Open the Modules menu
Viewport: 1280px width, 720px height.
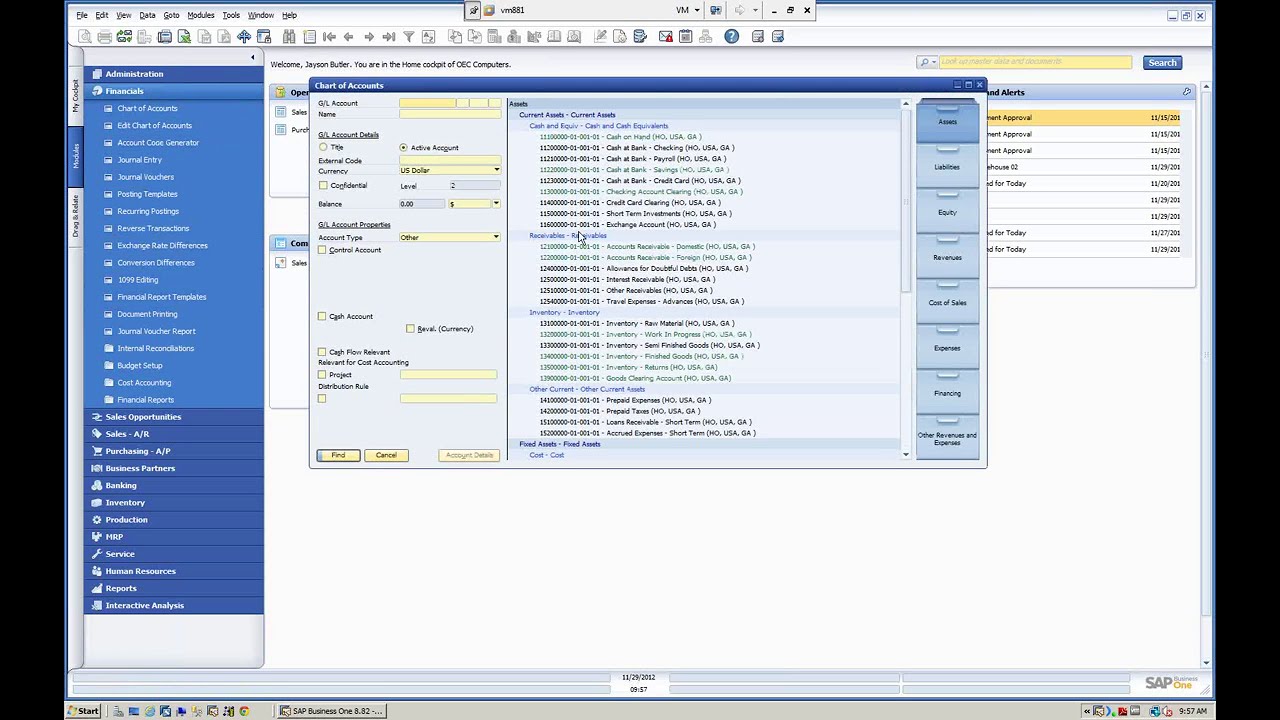tap(200, 15)
